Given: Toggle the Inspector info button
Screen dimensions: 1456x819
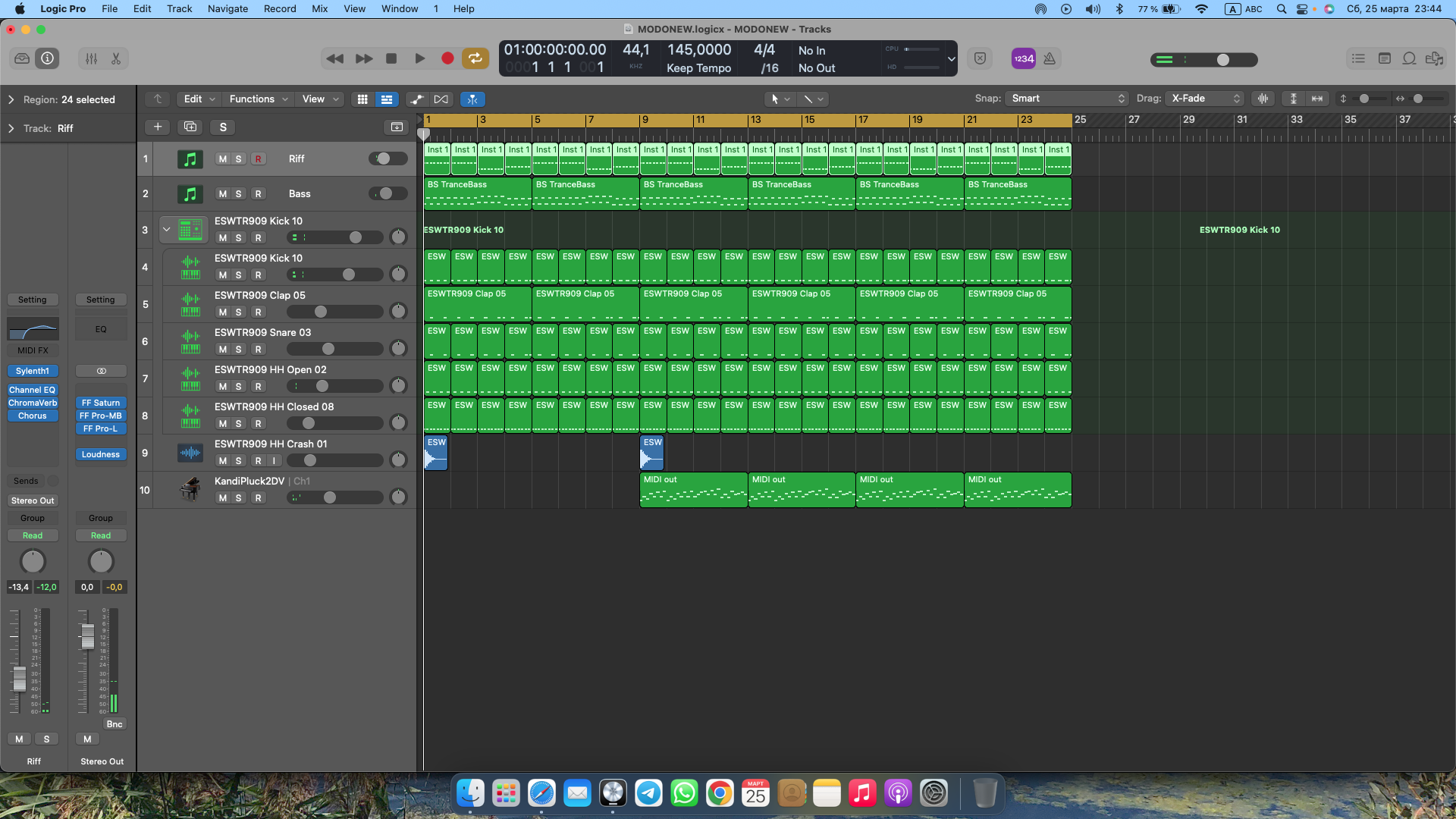Looking at the screenshot, I should (x=47, y=58).
